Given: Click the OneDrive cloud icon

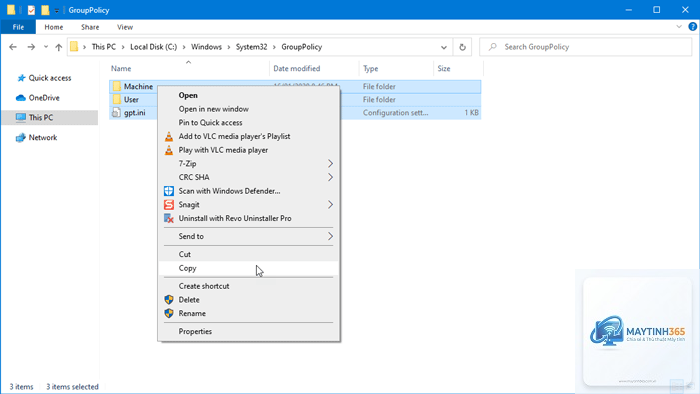Looking at the screenshot, I should pyautogui.click(x=21, y=98).
